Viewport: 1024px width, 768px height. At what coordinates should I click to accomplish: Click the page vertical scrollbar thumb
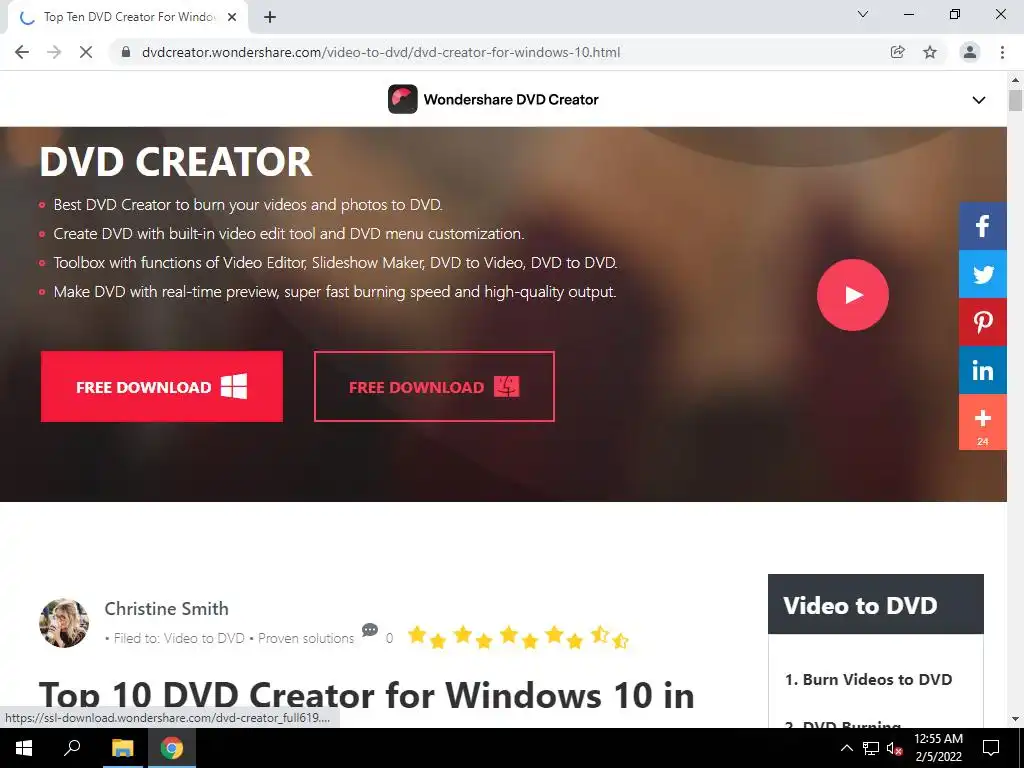1015,101
